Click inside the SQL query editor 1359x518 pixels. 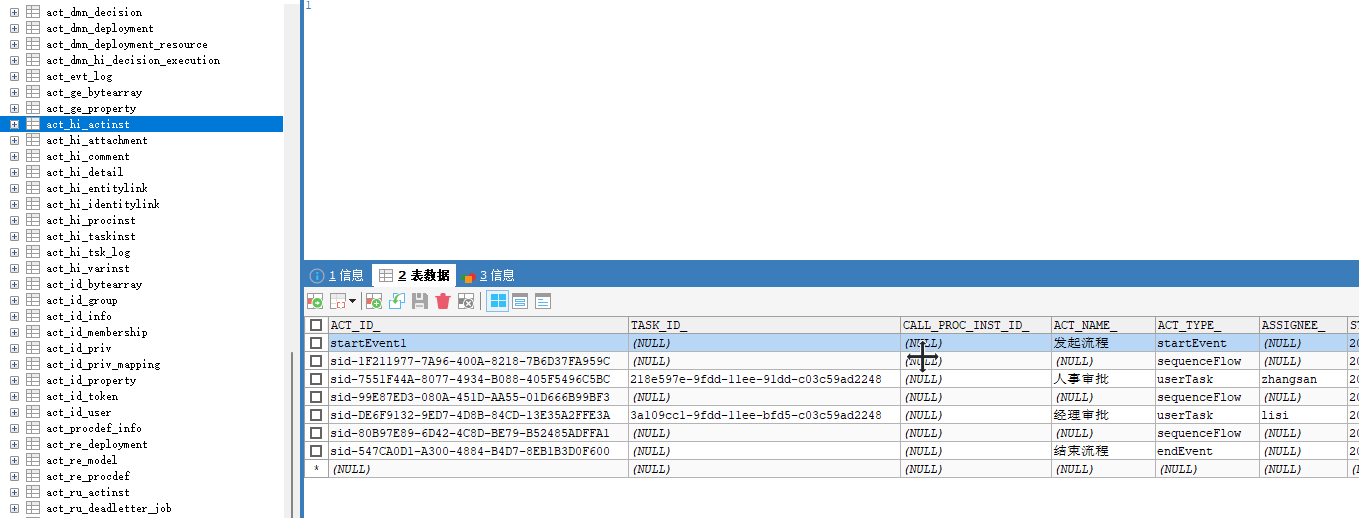[x=830, y=130]
